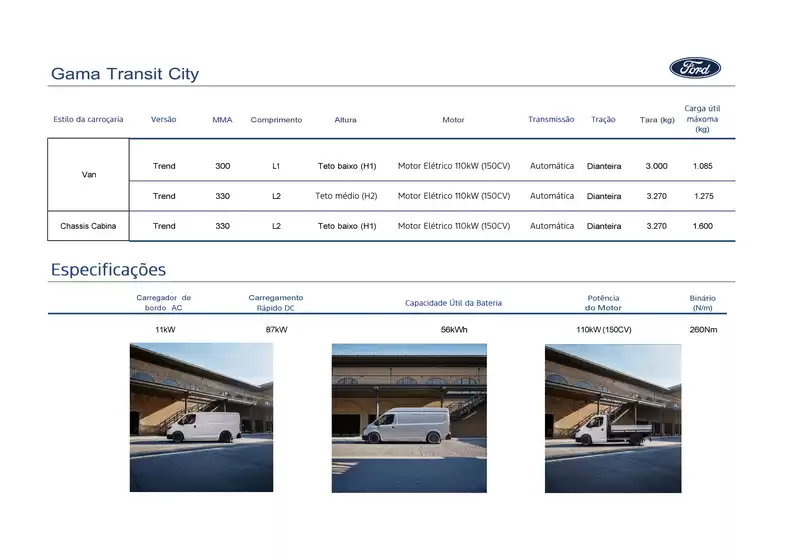Click the '87kW' fast charging value
The width and height of the screenshot is (793, 560).
click(x=277, y=330)
